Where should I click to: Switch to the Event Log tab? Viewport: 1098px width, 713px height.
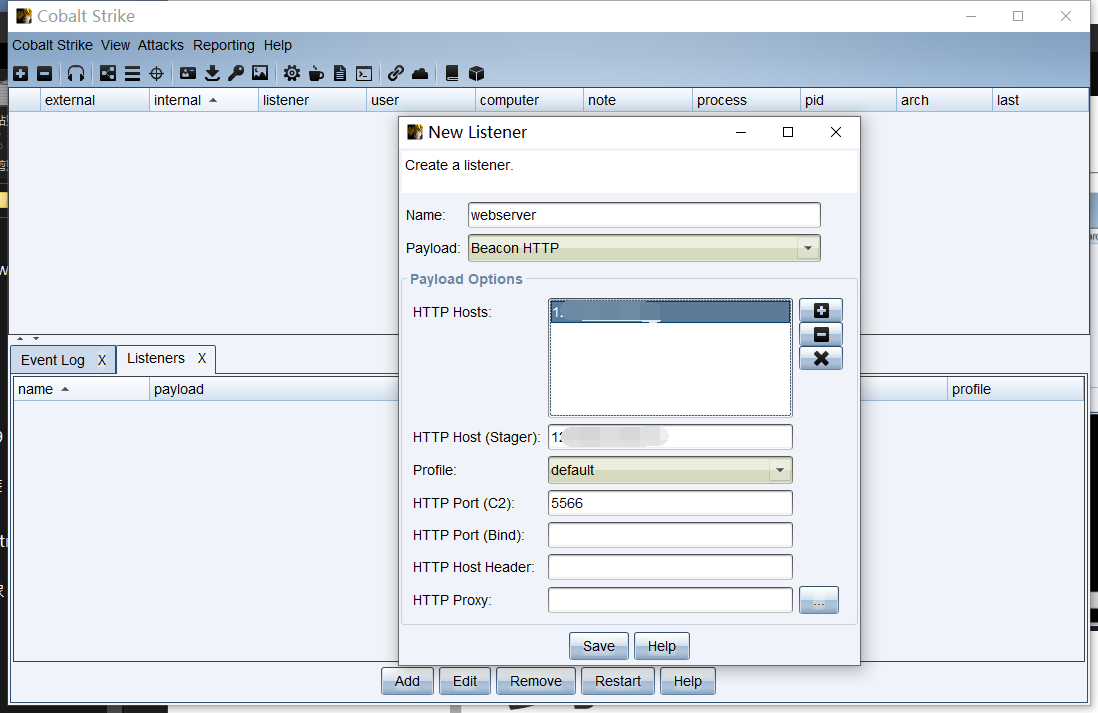(53, 360)
